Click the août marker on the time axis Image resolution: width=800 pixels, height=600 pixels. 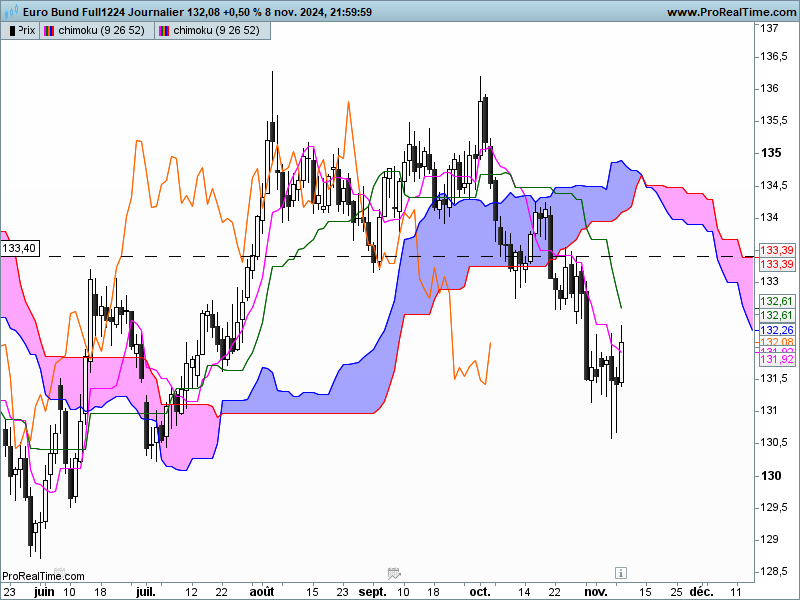[262, 592]
